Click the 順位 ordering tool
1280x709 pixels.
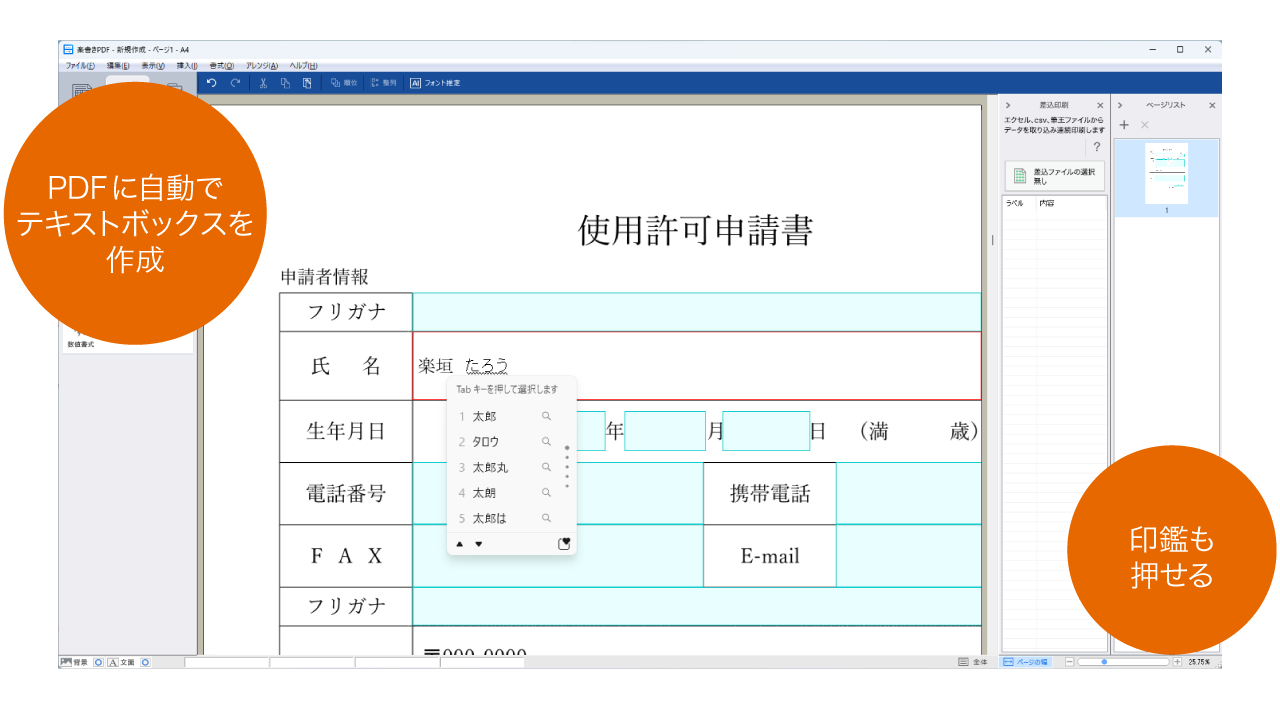pos(343,82)
